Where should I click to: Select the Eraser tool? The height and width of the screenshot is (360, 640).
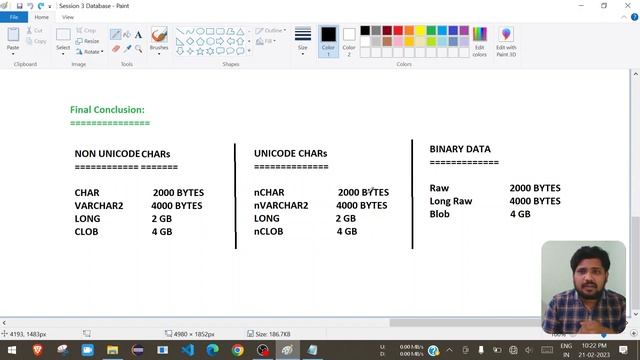116,49
